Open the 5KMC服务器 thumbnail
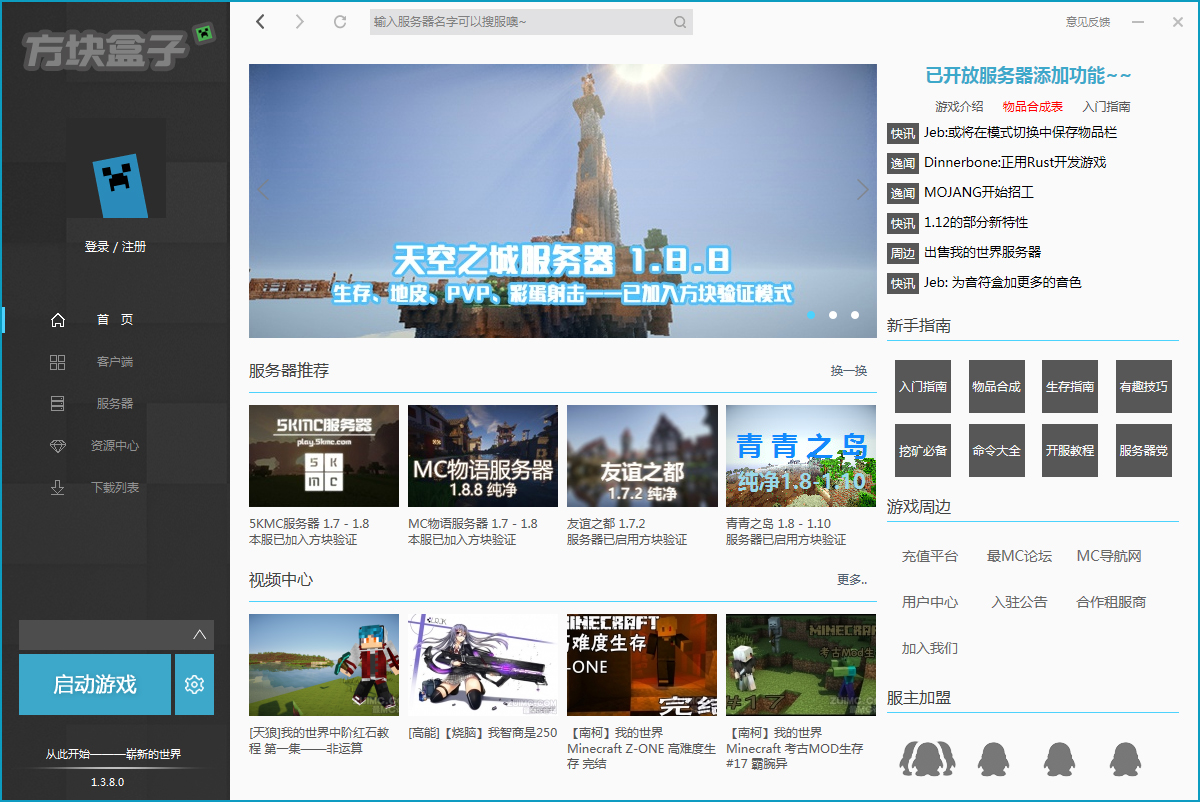1200x802 pixels. click(323, 456)
